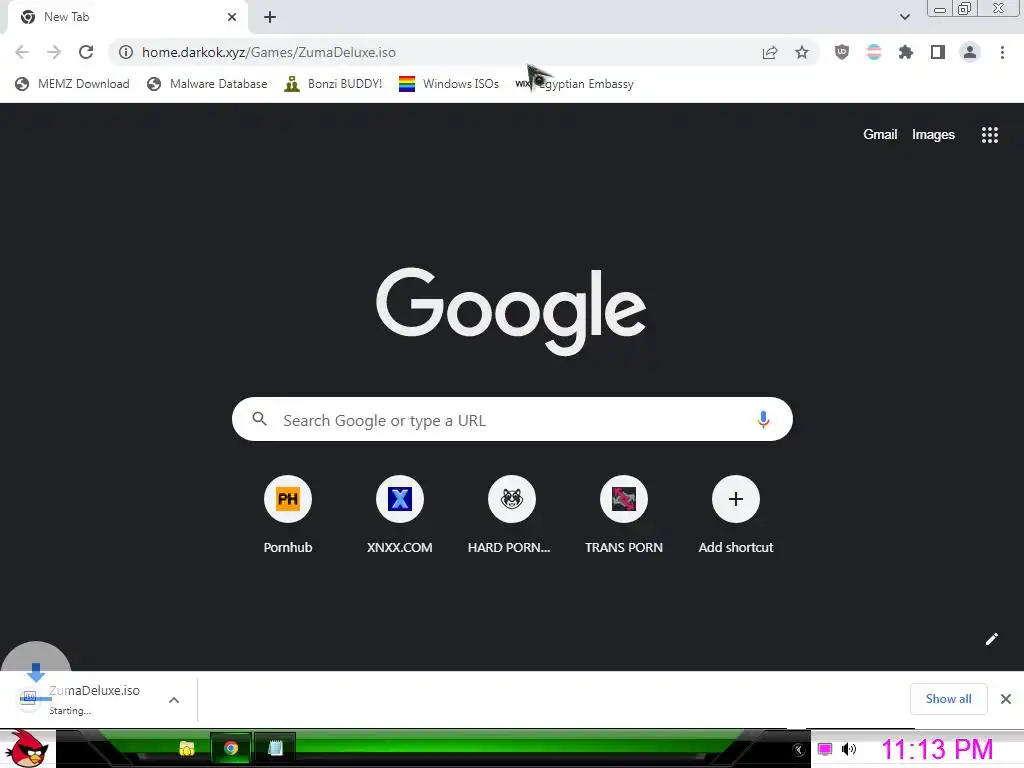Bookmark this tab with the star
Image resolution: width=1024 pixels, height=768 pixels.
pos(802,52)
